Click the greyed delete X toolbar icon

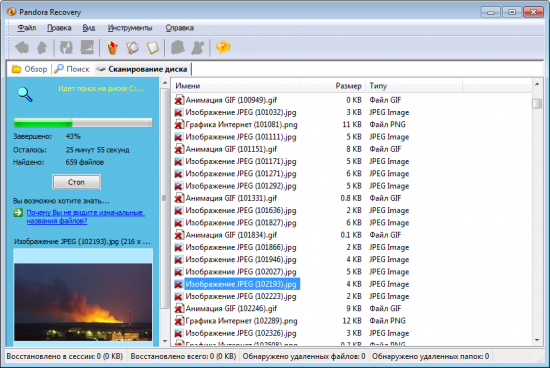(197, 47)
